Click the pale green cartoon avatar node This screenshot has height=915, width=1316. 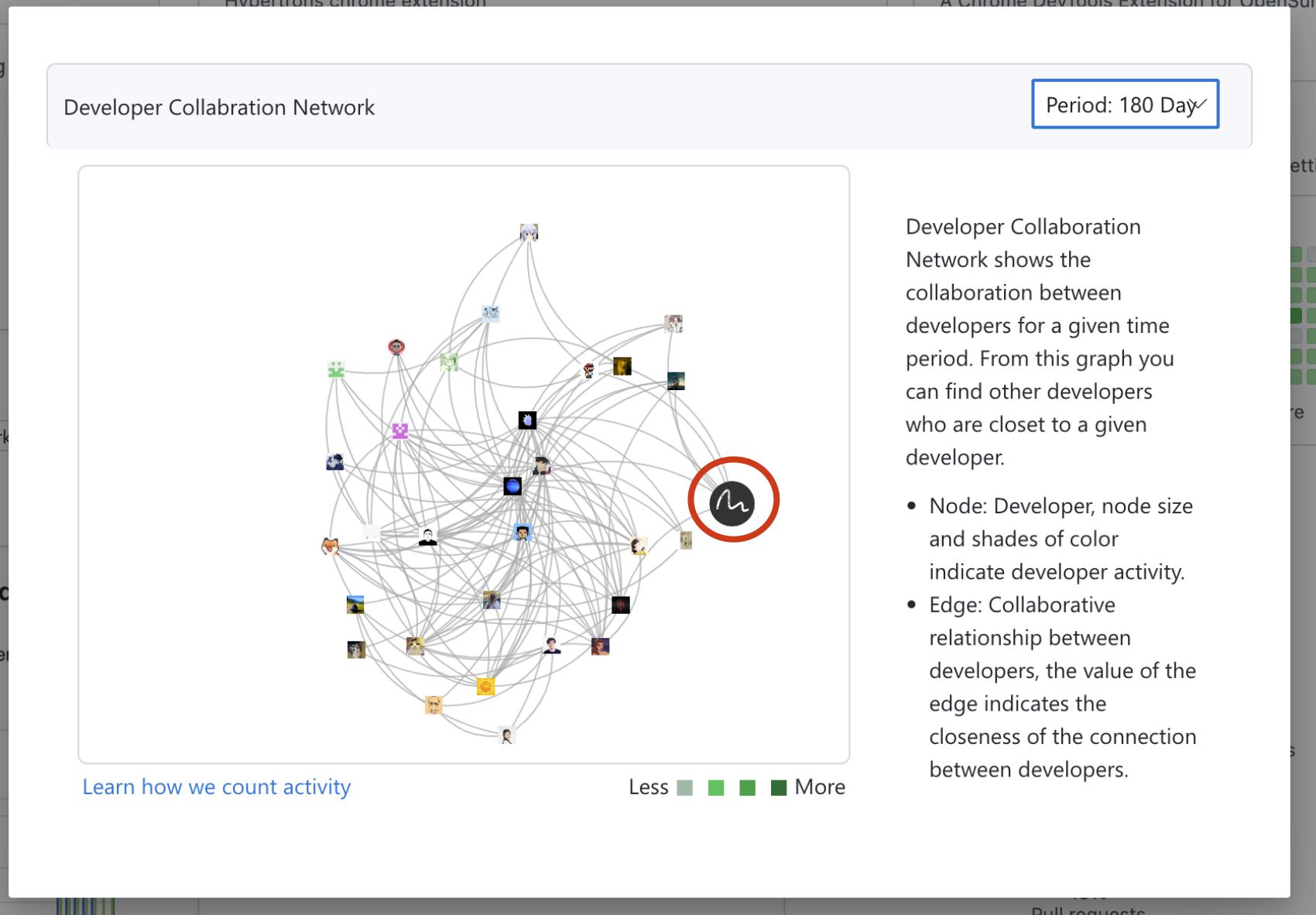pyautogui.click(x=449, y=362)
